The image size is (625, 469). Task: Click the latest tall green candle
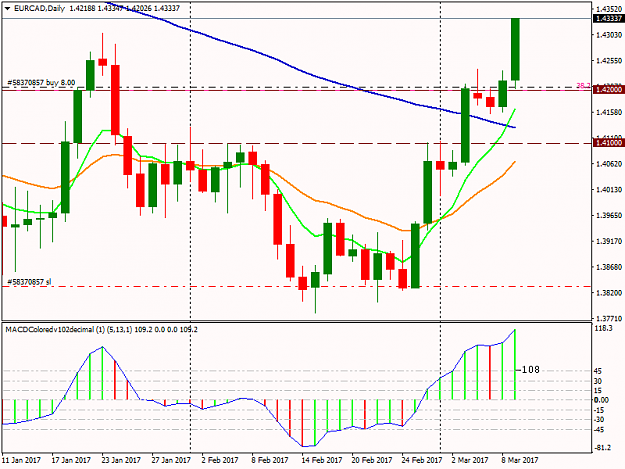515,49
